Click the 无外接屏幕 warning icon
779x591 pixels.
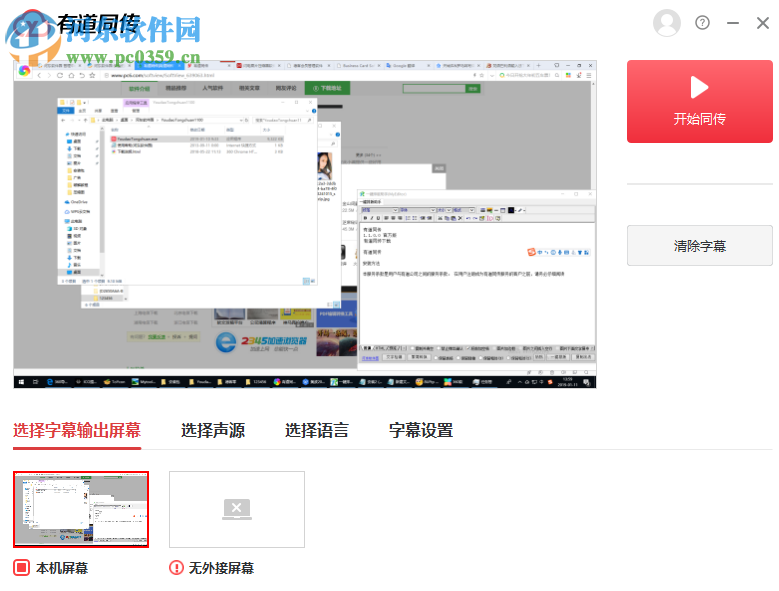click(176, 567)
